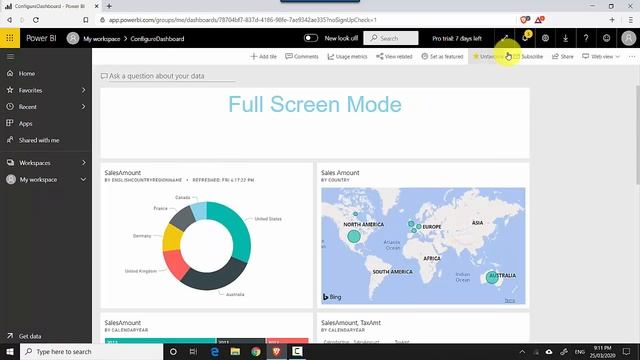640x360 pixels.
Task: Open the account profile avatar in header
Action: coord(629,38)
